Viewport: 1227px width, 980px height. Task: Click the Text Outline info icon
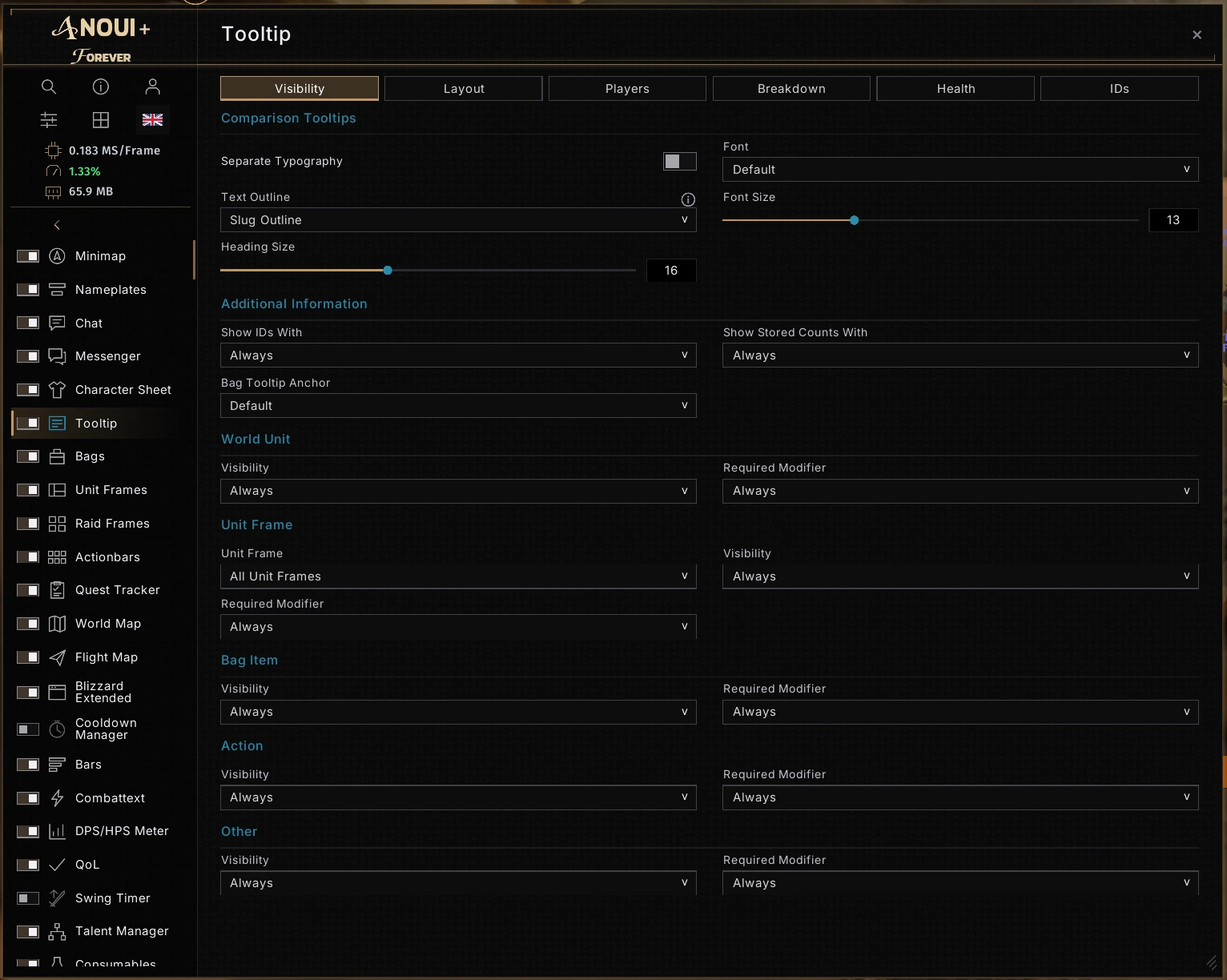(x=688, y=199)
